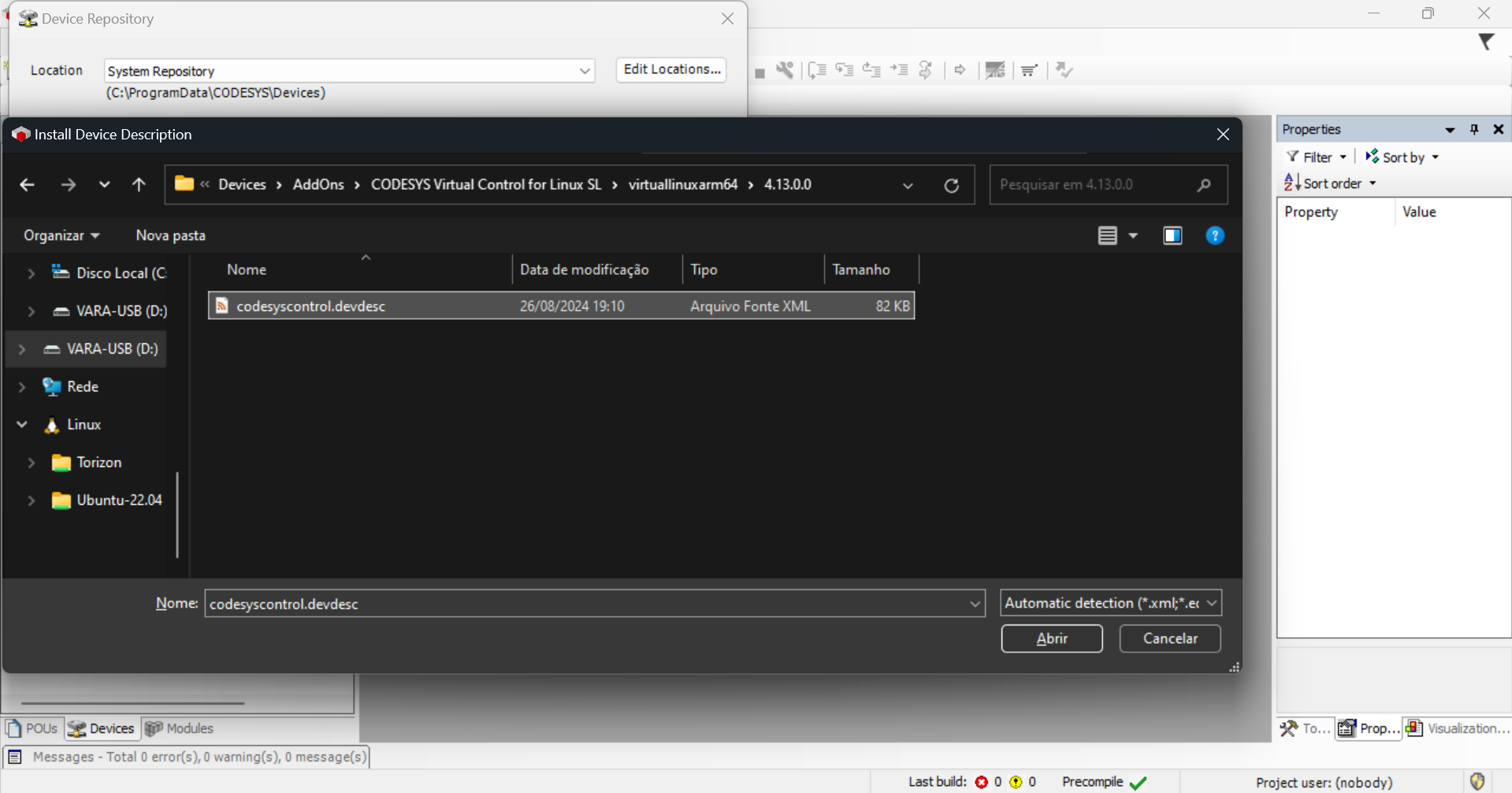Click the funnel filter icon at top right
Image resolution: width=1512 pixels, height=793 pixels.
1486,42
